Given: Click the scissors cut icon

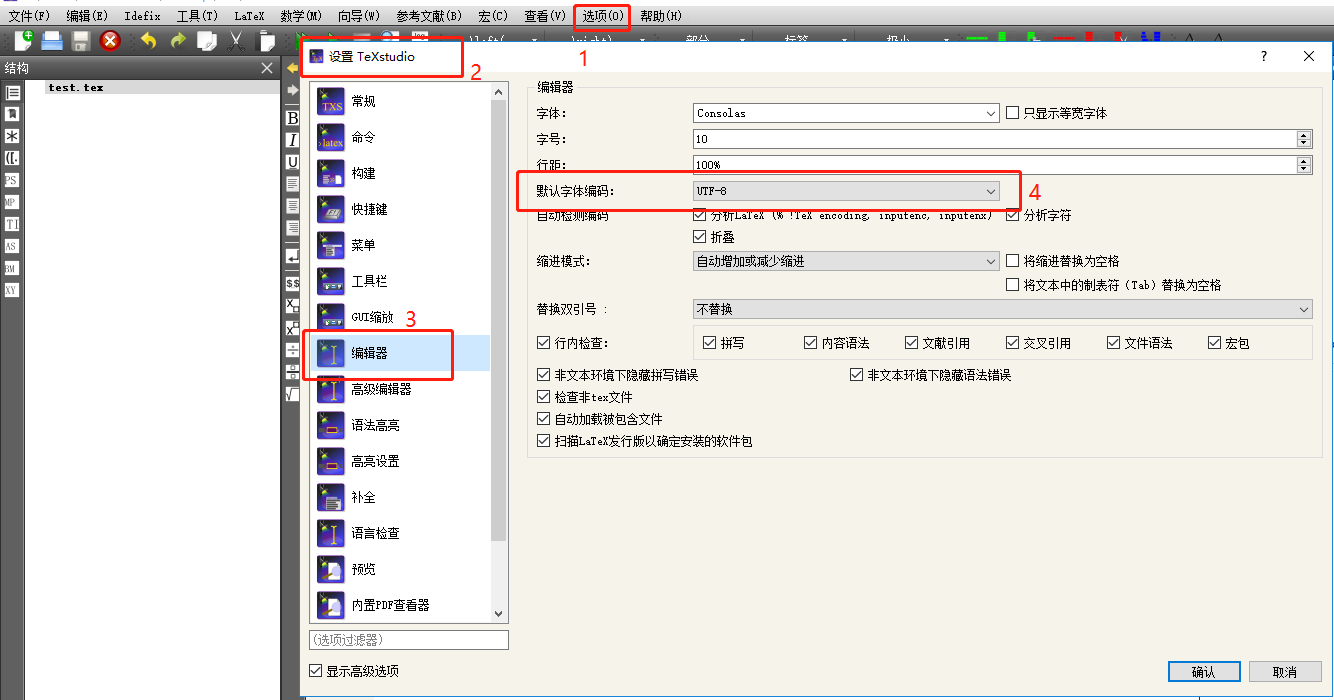Looking at the screenshot, I should coord(236,40).
